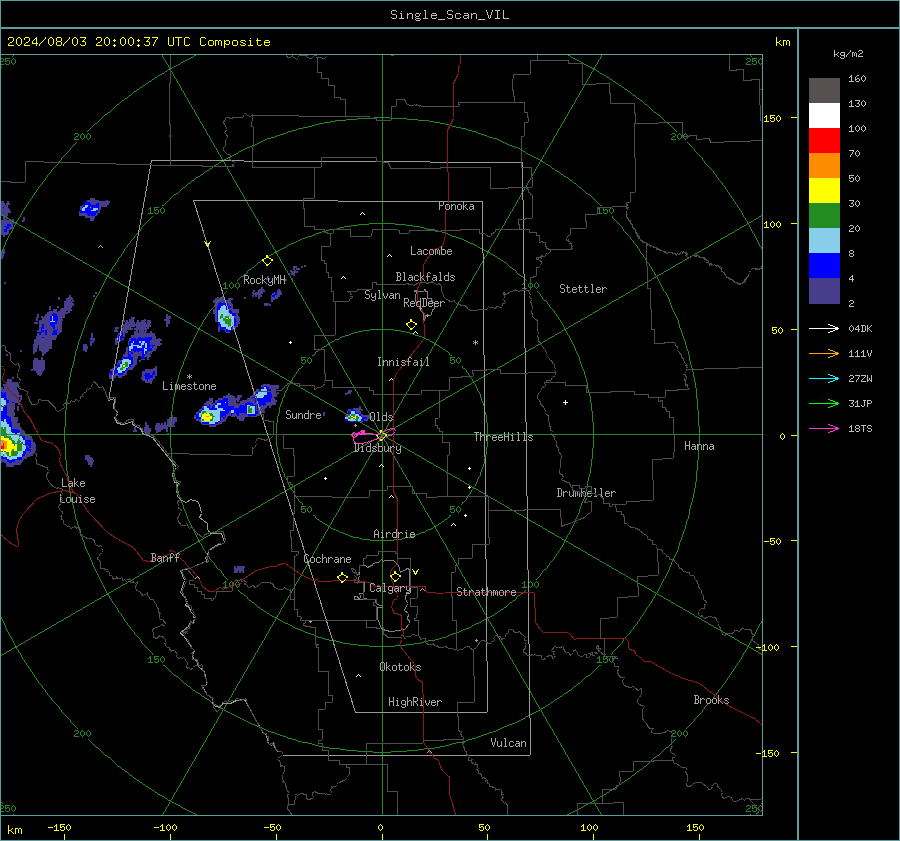
Task: Click the kg/m2 legend units label
Action: [x=848, y=54]
